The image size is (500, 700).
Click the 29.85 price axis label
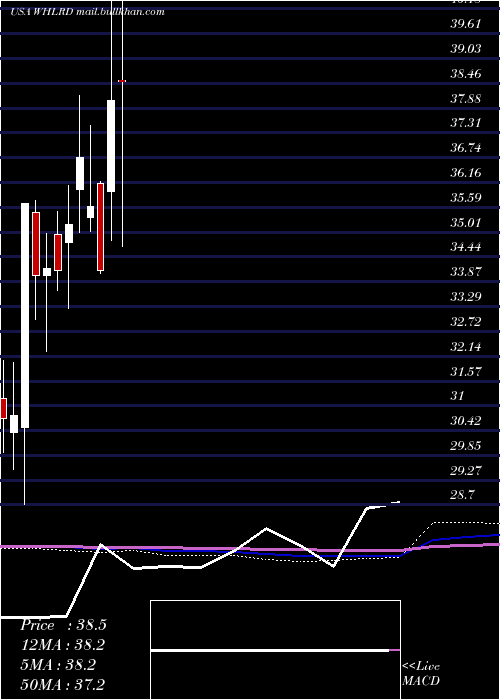(x=466, y=445)
